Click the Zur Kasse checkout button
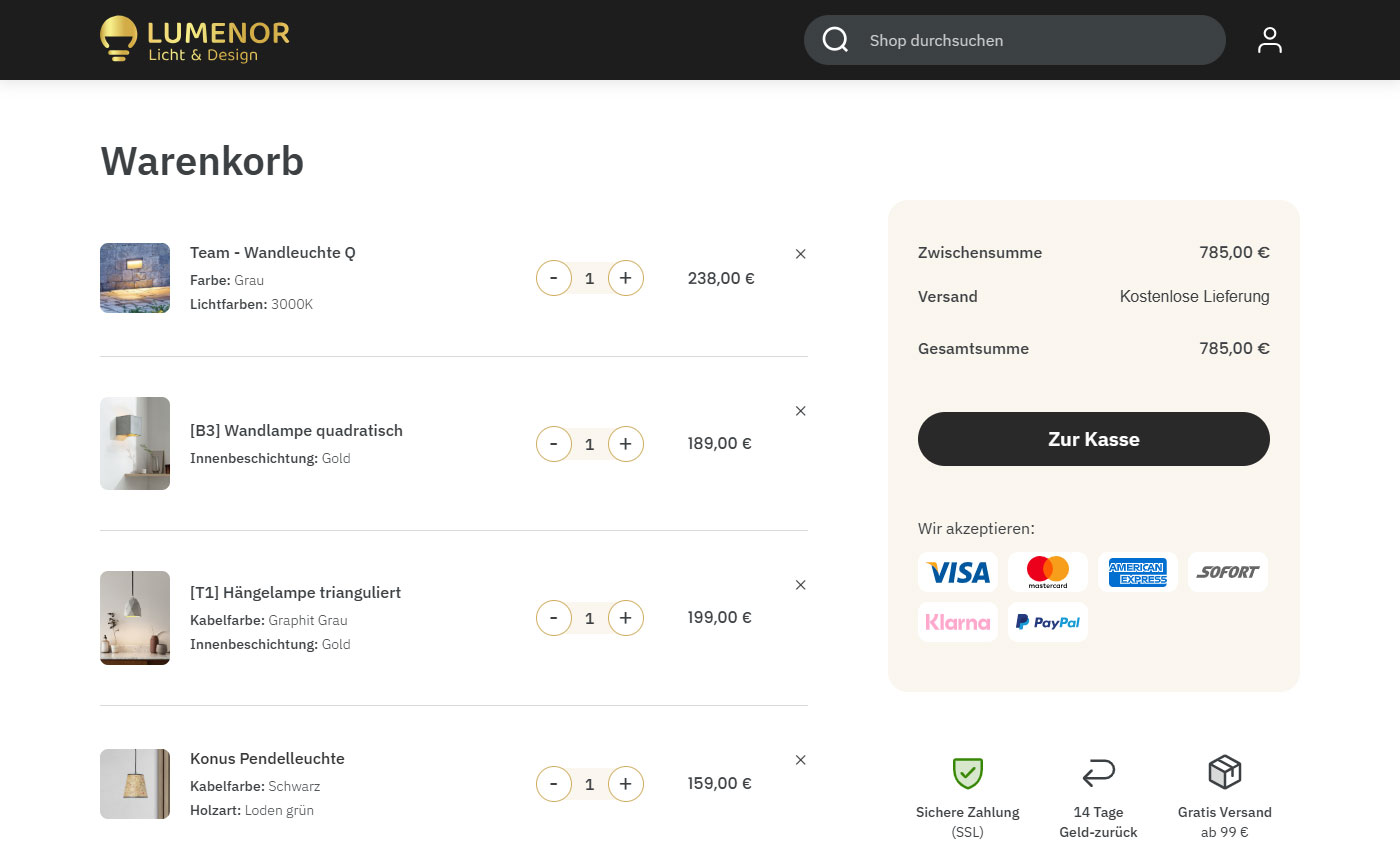Image resolution: width=1400 pixels, height=860 pixels. [1093, 439]
